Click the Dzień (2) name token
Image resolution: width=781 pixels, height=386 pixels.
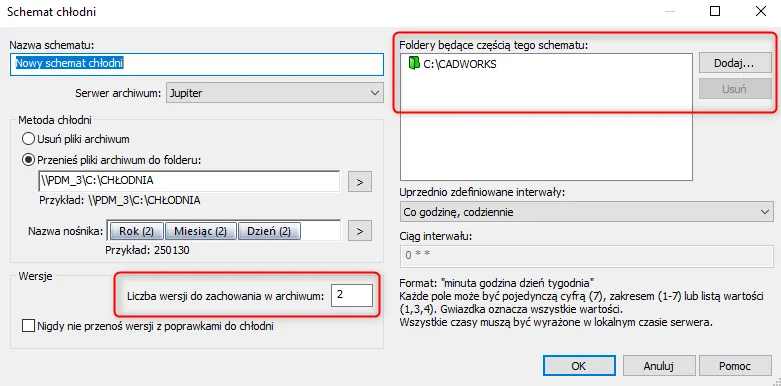pos(269,231)
